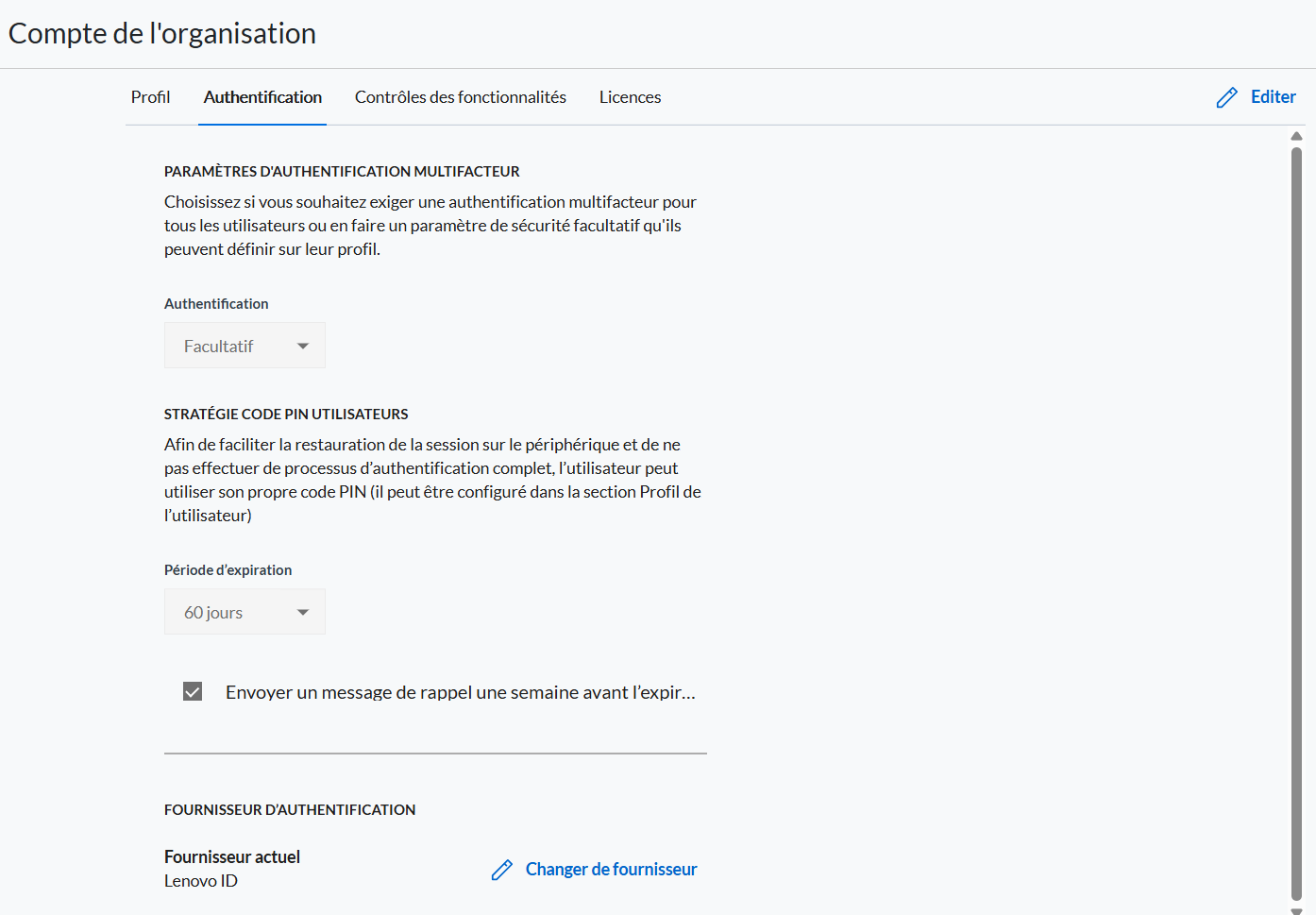Click the Lenovo ID provider text

point(201,881)
